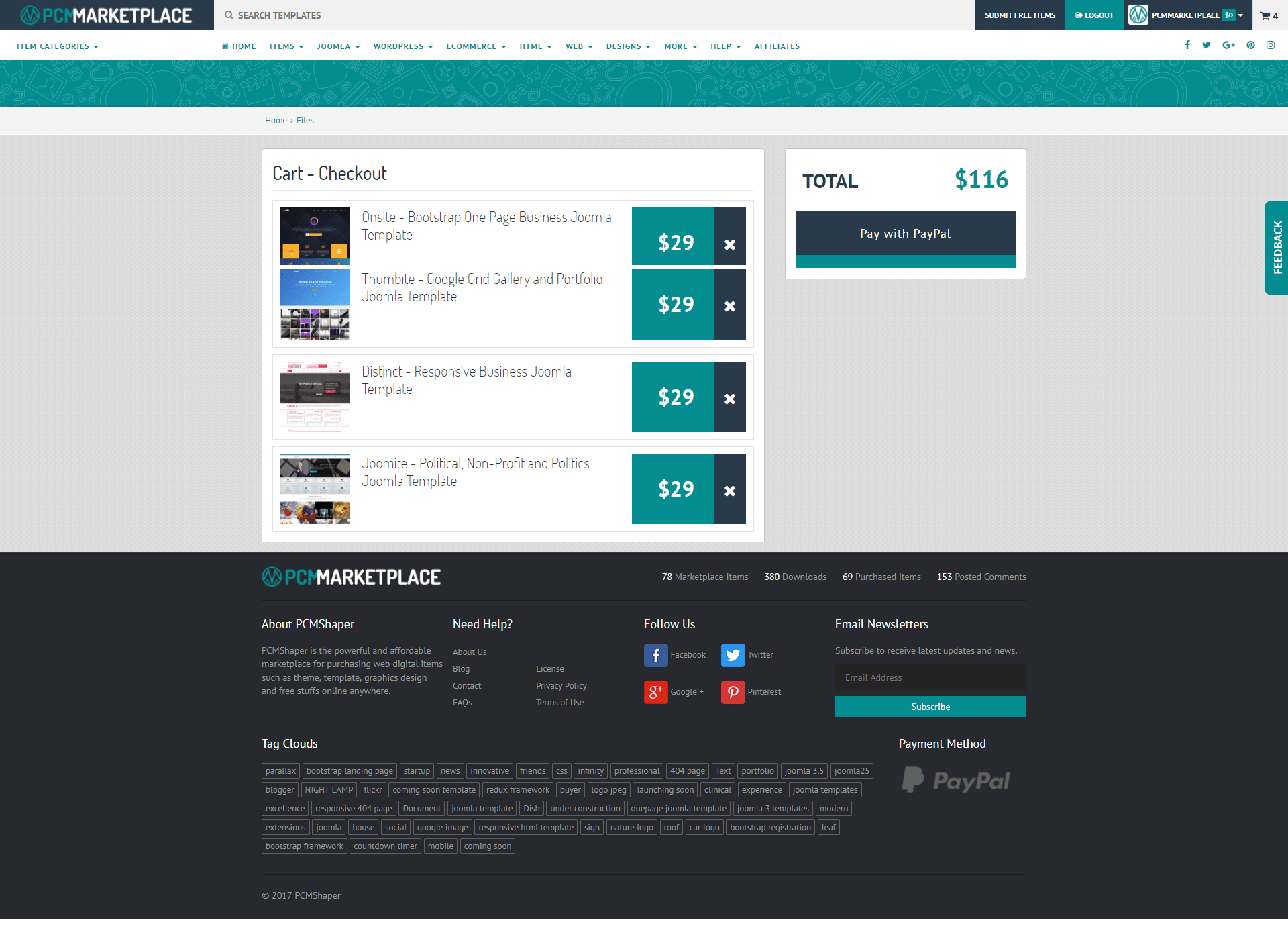Click the bootstrap landing page tag

point(350,771)
